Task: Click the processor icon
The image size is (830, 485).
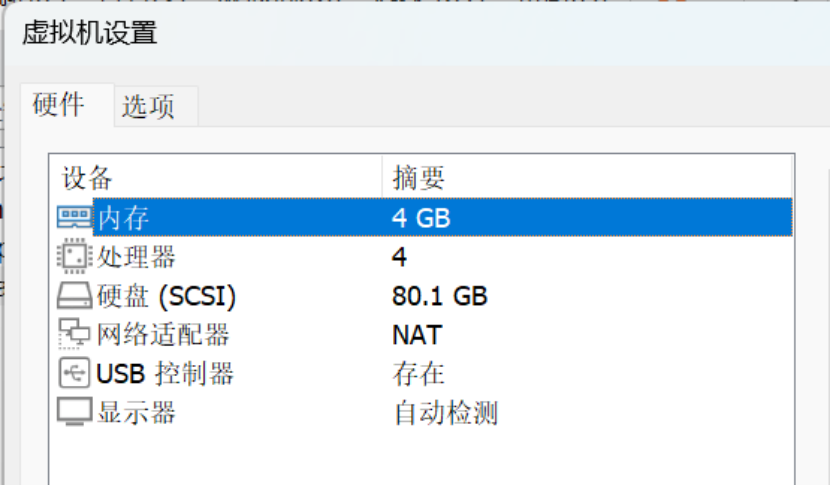Action: click(74, 257)
